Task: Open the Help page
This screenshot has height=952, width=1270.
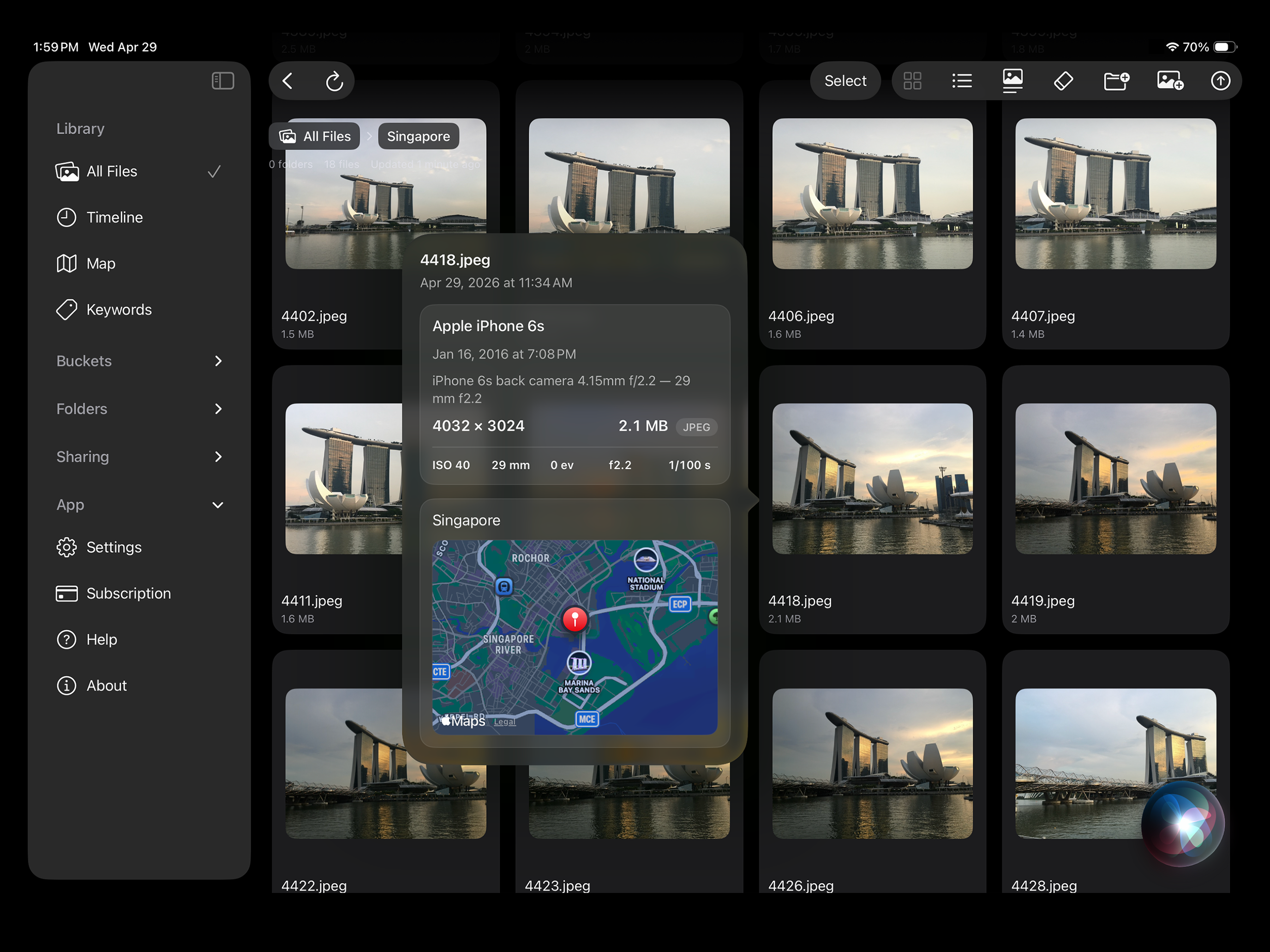Action: tap(139, 639)
